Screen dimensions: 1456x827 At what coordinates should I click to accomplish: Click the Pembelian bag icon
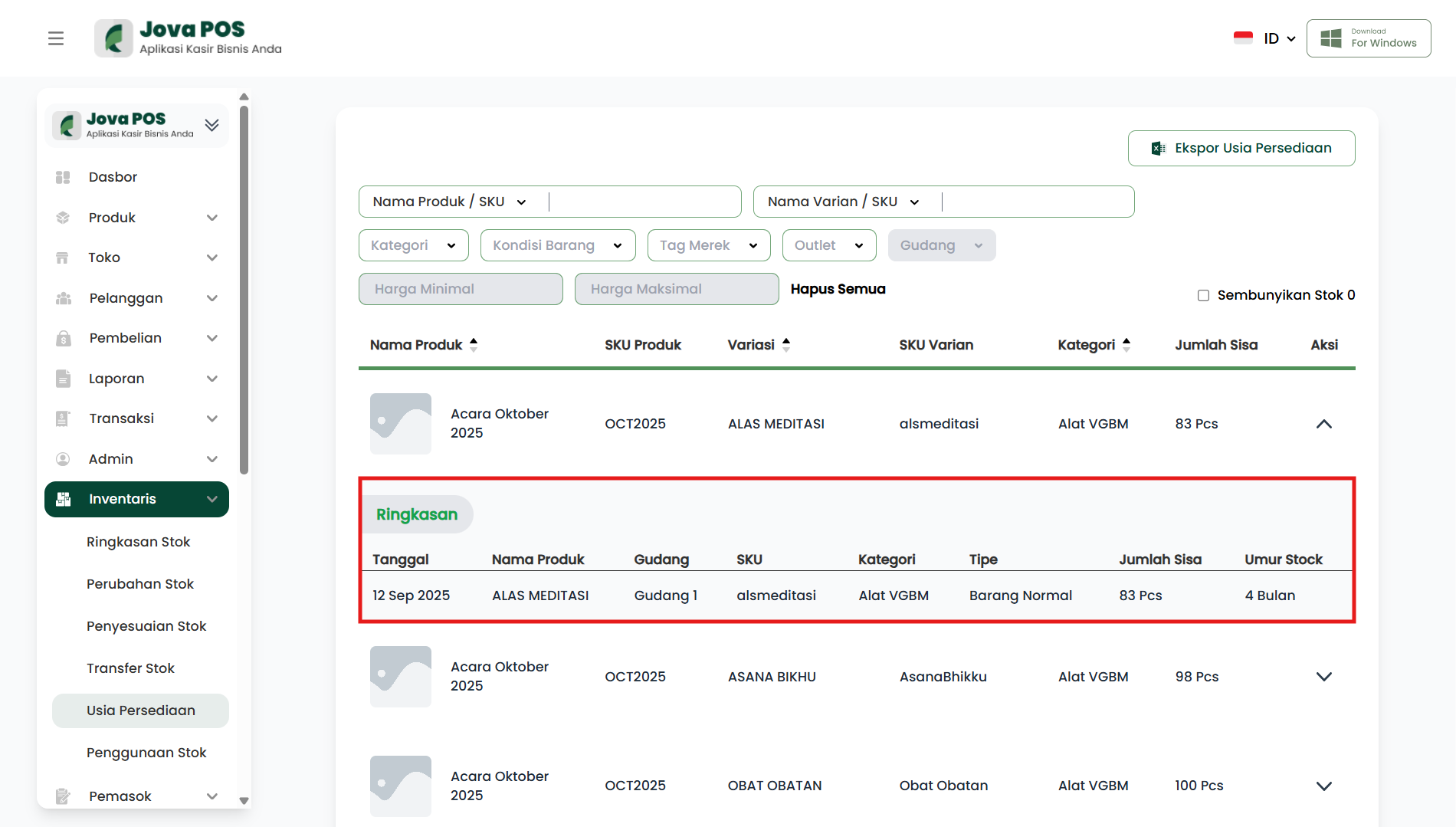[63, 338]
